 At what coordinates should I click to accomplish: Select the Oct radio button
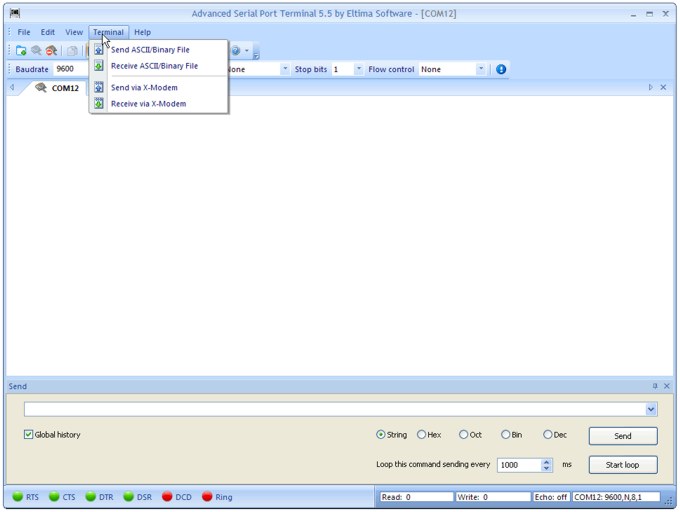tap(463, 434)
